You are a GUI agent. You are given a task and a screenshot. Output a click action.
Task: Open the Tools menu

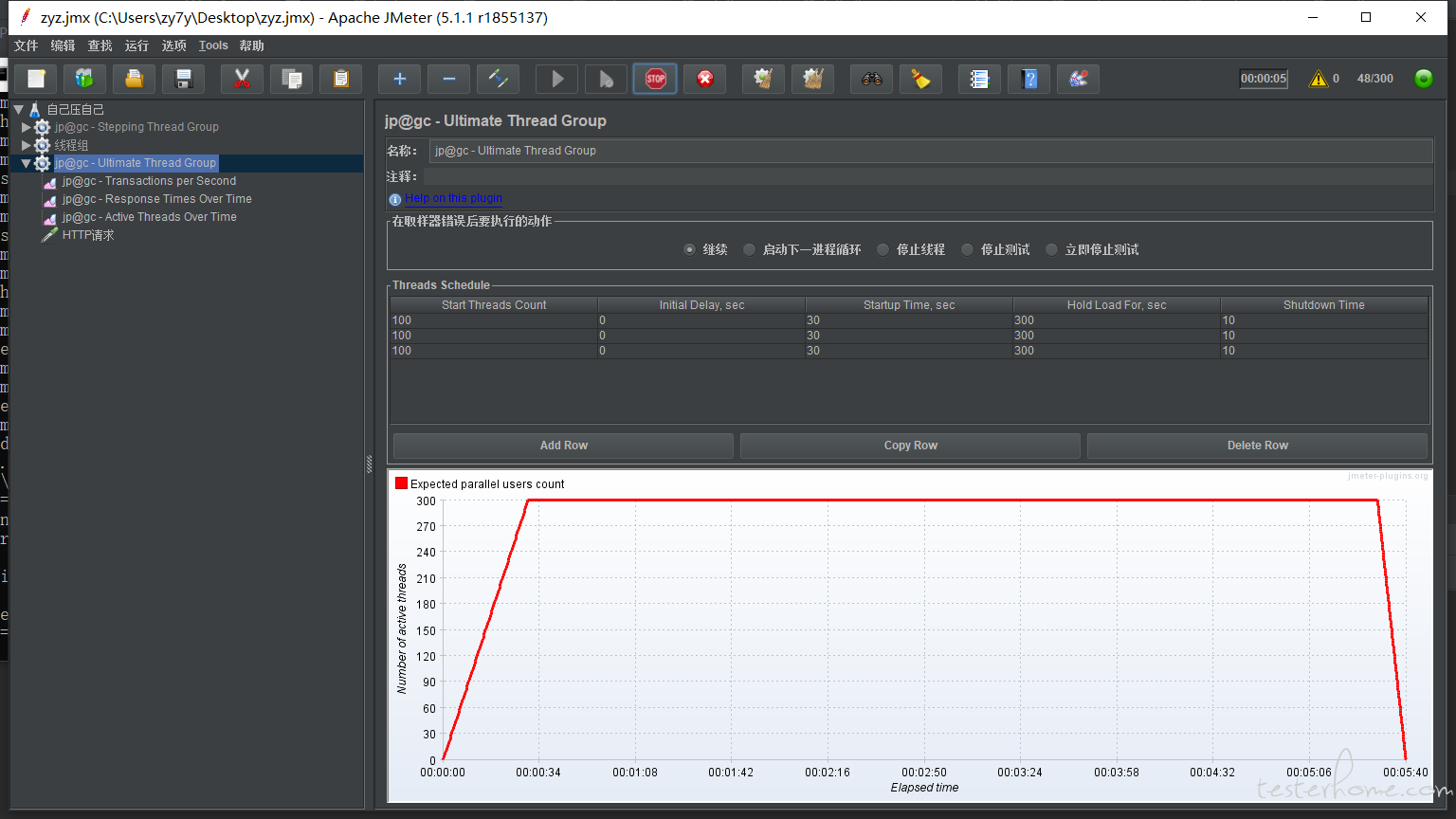213,45
